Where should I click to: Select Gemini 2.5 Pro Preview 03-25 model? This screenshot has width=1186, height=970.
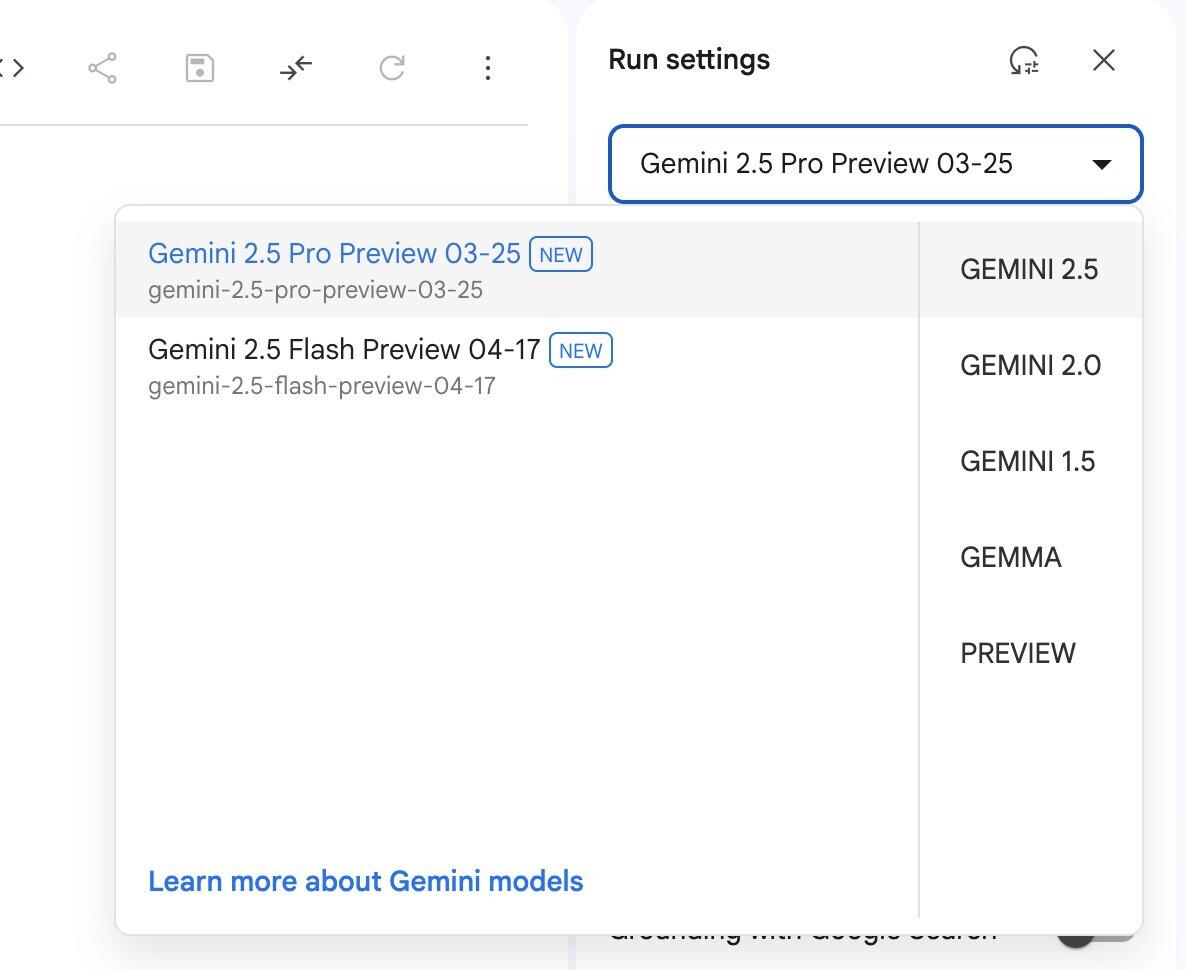pyautogui.click(x=517, y=269)
